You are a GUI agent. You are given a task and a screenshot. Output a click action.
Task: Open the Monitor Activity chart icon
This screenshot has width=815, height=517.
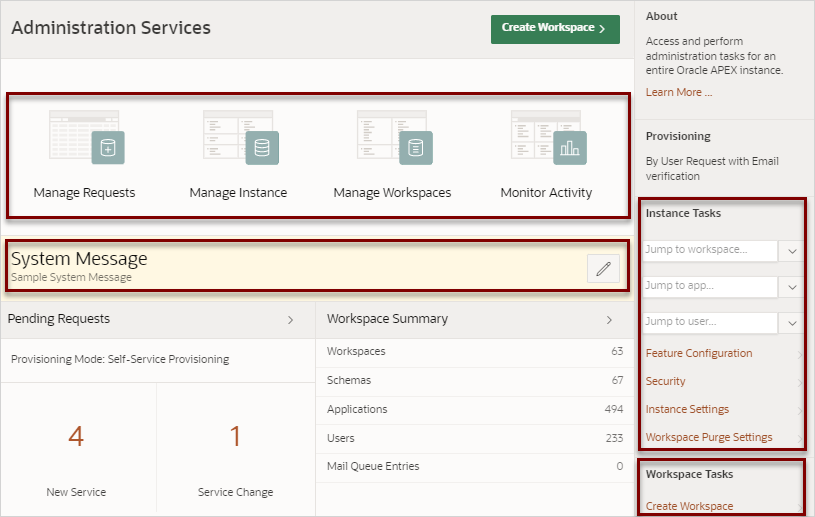pos(548,138)
